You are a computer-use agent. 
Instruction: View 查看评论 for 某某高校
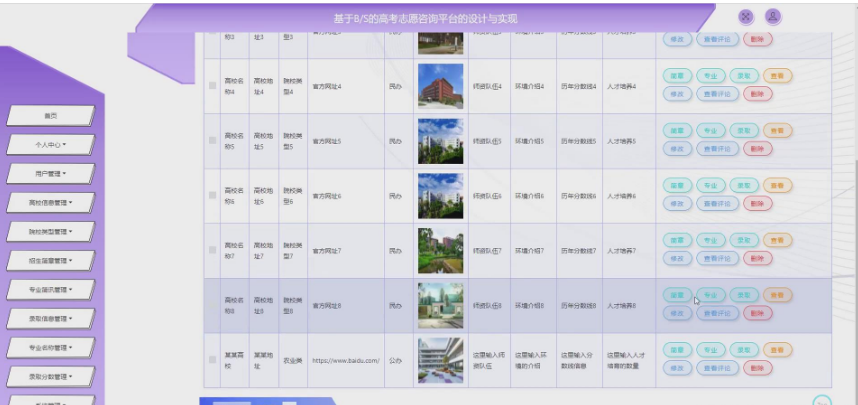coord(717,368)
